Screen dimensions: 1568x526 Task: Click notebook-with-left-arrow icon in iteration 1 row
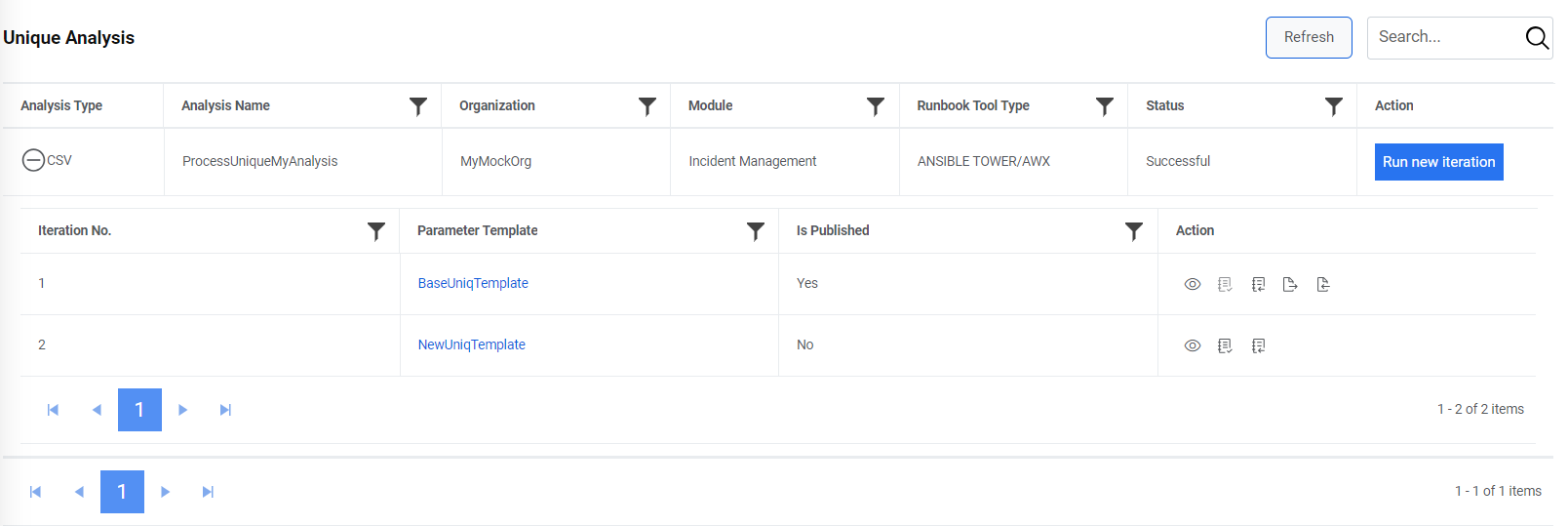point(1258,284)
